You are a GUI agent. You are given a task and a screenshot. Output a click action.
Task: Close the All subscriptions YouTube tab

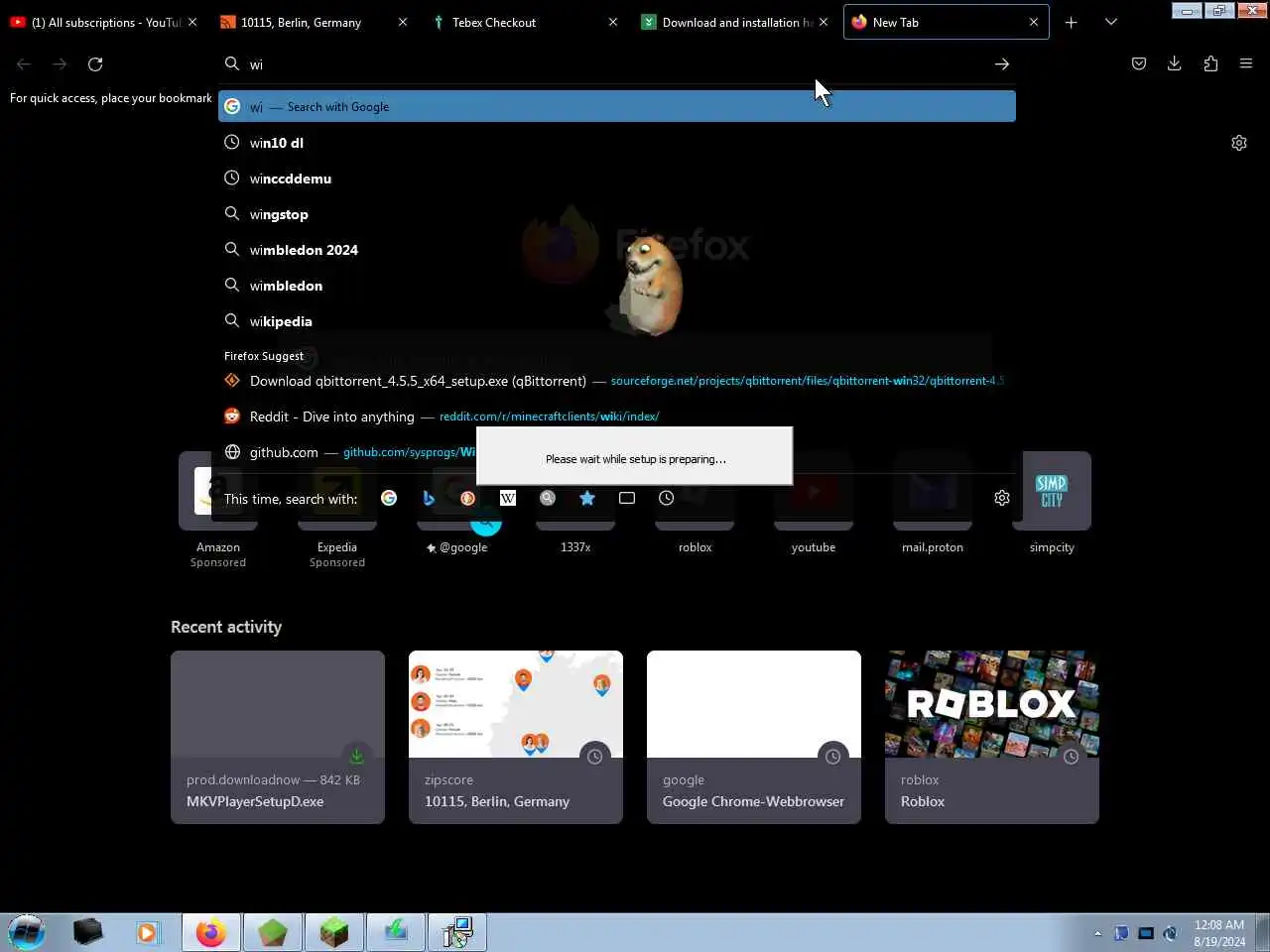pyautogui.click(x=192, y=22)
